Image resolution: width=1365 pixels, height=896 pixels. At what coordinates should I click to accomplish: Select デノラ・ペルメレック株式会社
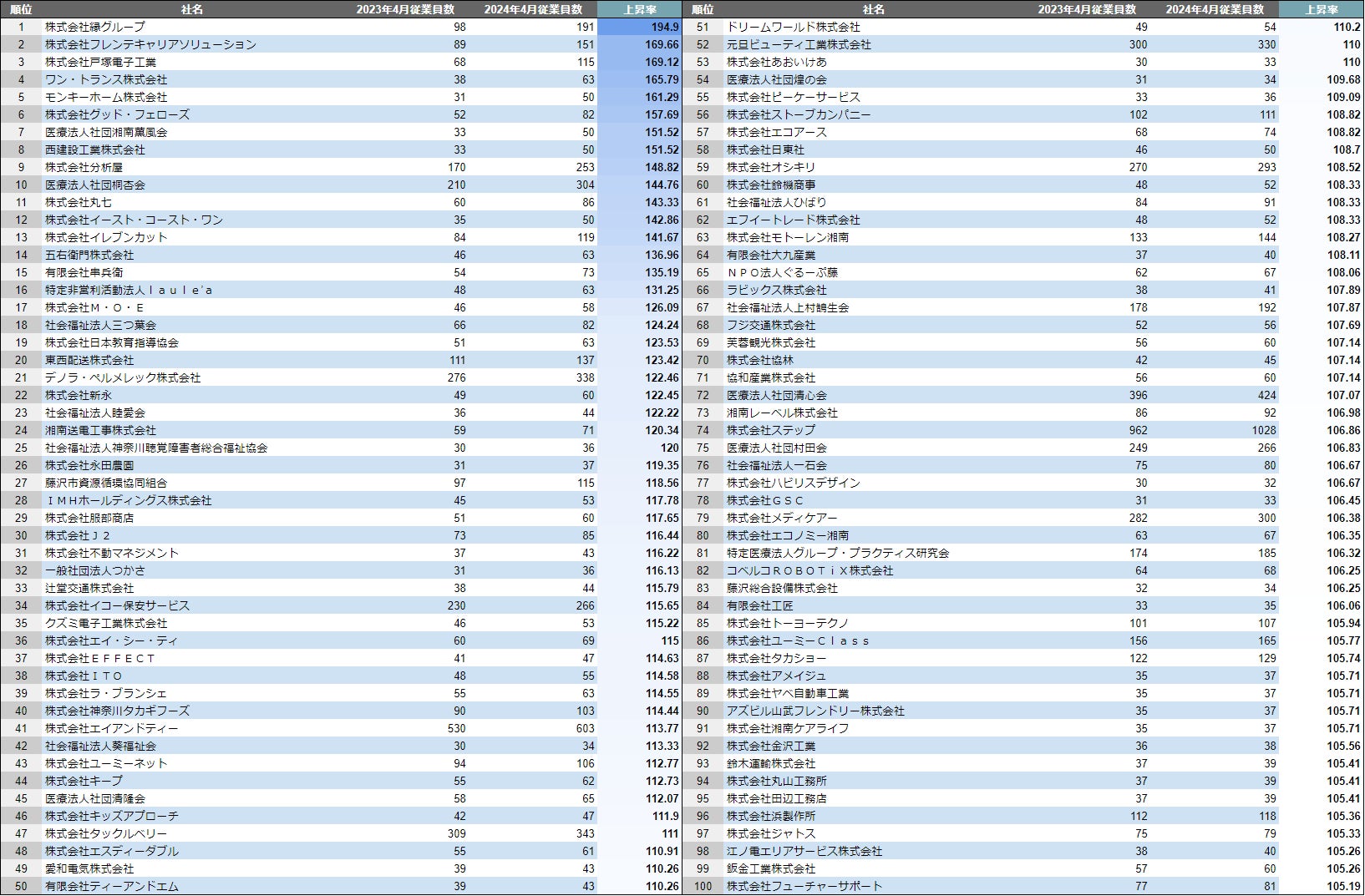[x=123, y=377]
